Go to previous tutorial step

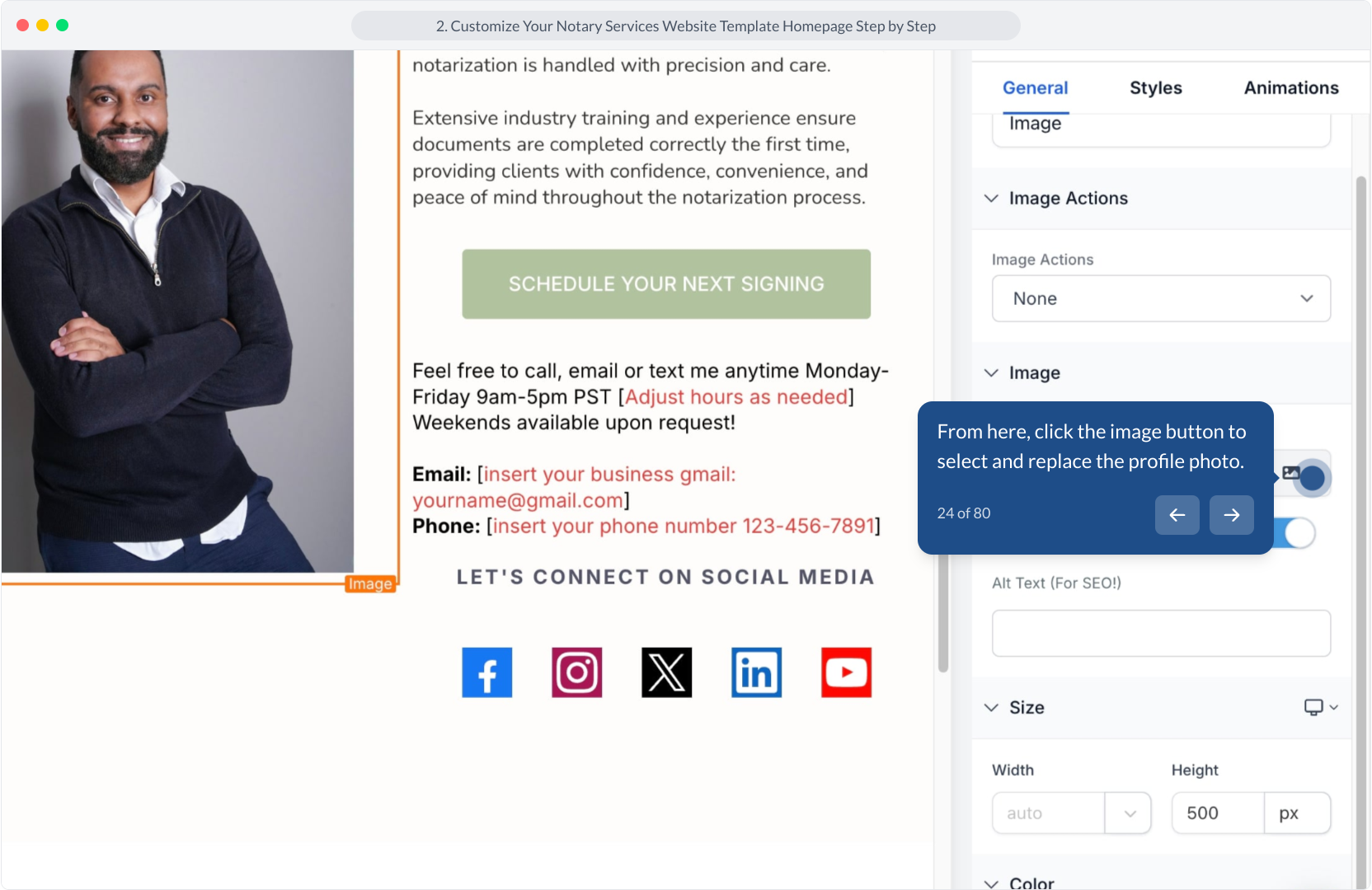coord(1177,515)
